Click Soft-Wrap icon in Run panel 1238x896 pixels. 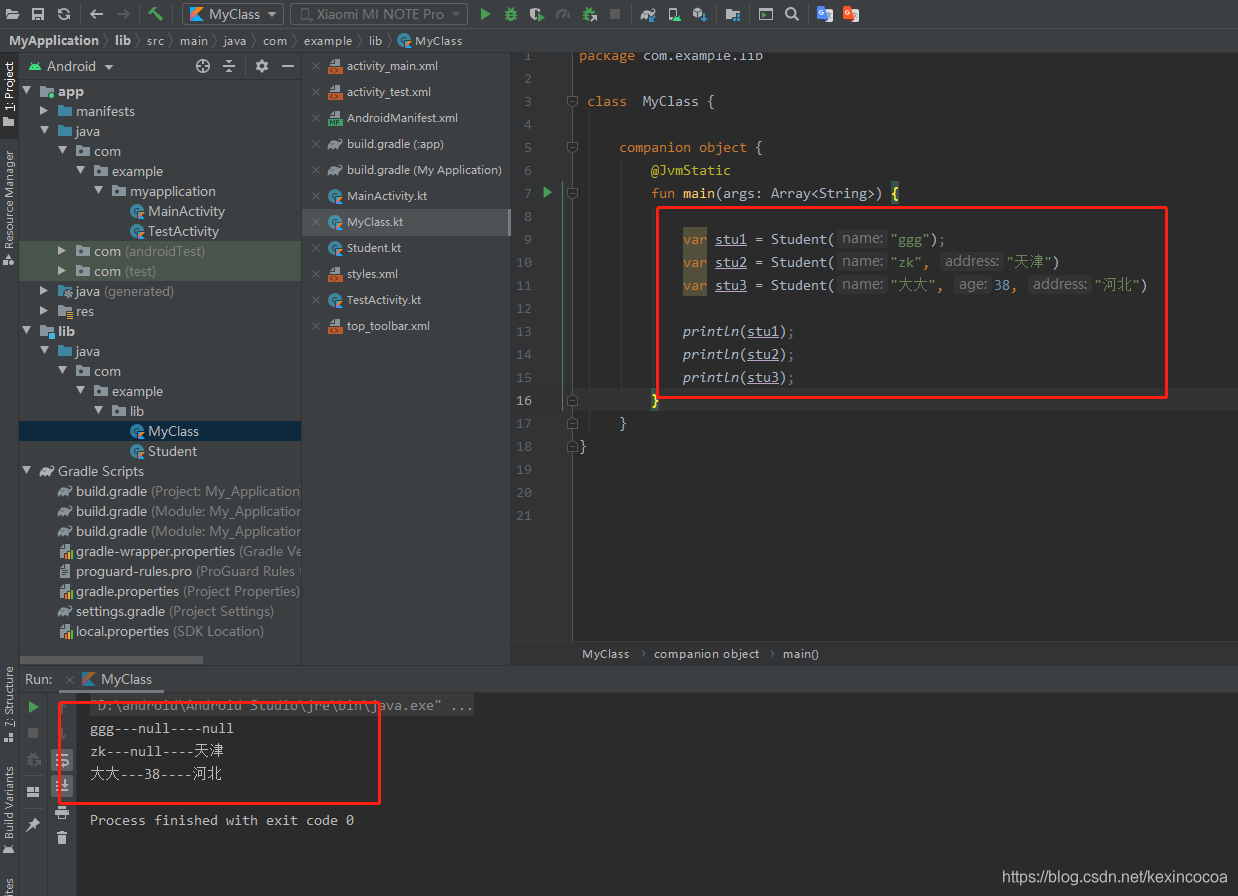tap(62, 760)
